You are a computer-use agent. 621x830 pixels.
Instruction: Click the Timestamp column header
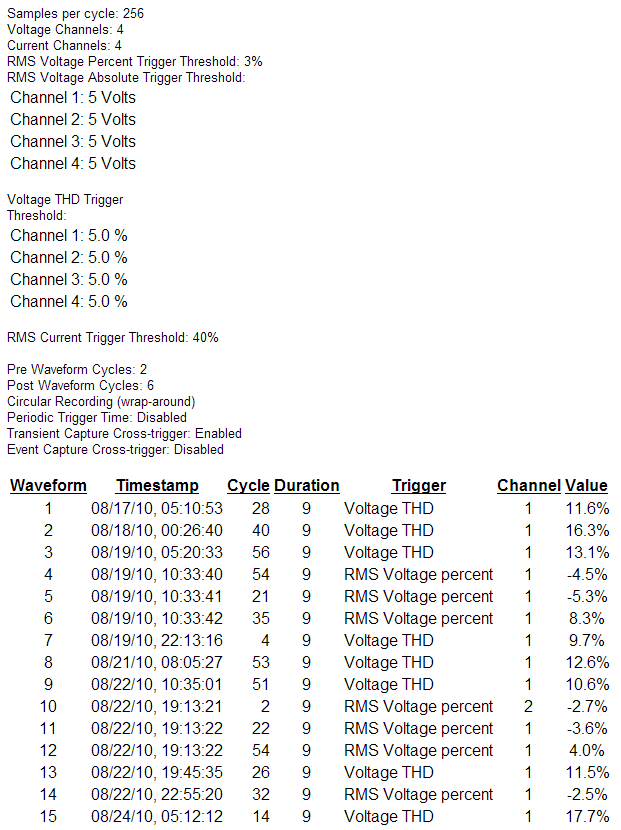click(x=157, y=486)
